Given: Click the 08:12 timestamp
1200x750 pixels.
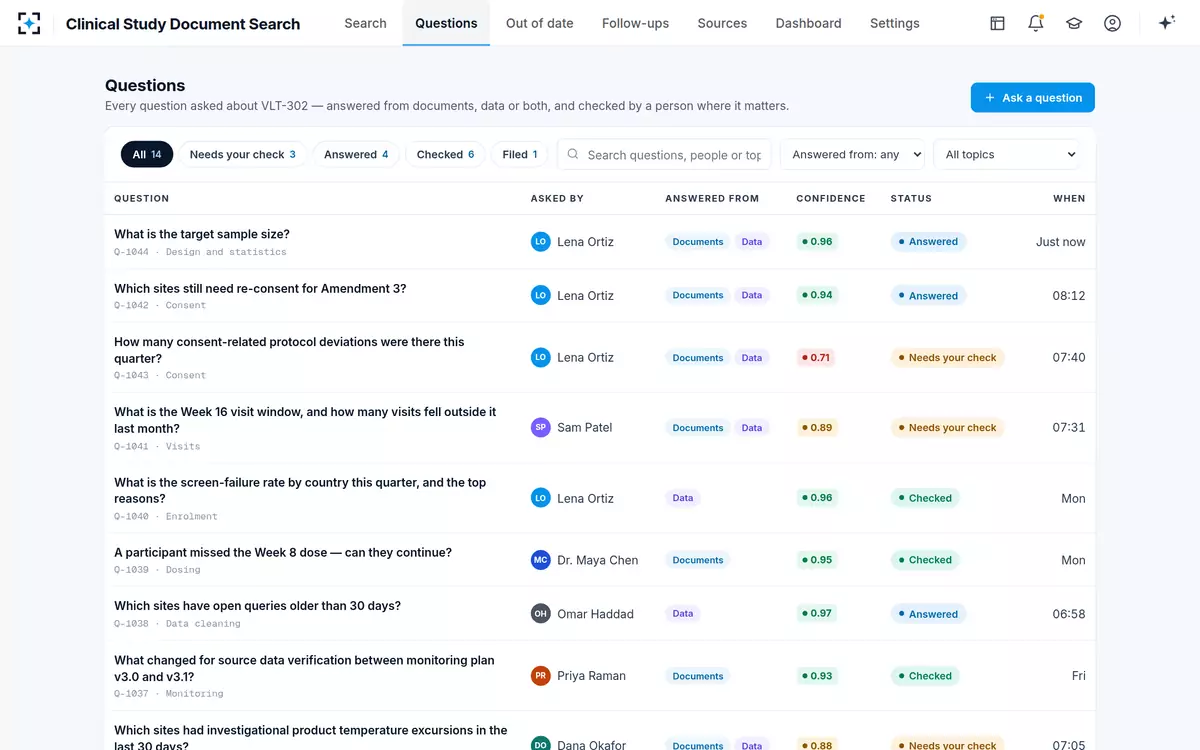Looking at the screenshot, I should point(1069,296).
